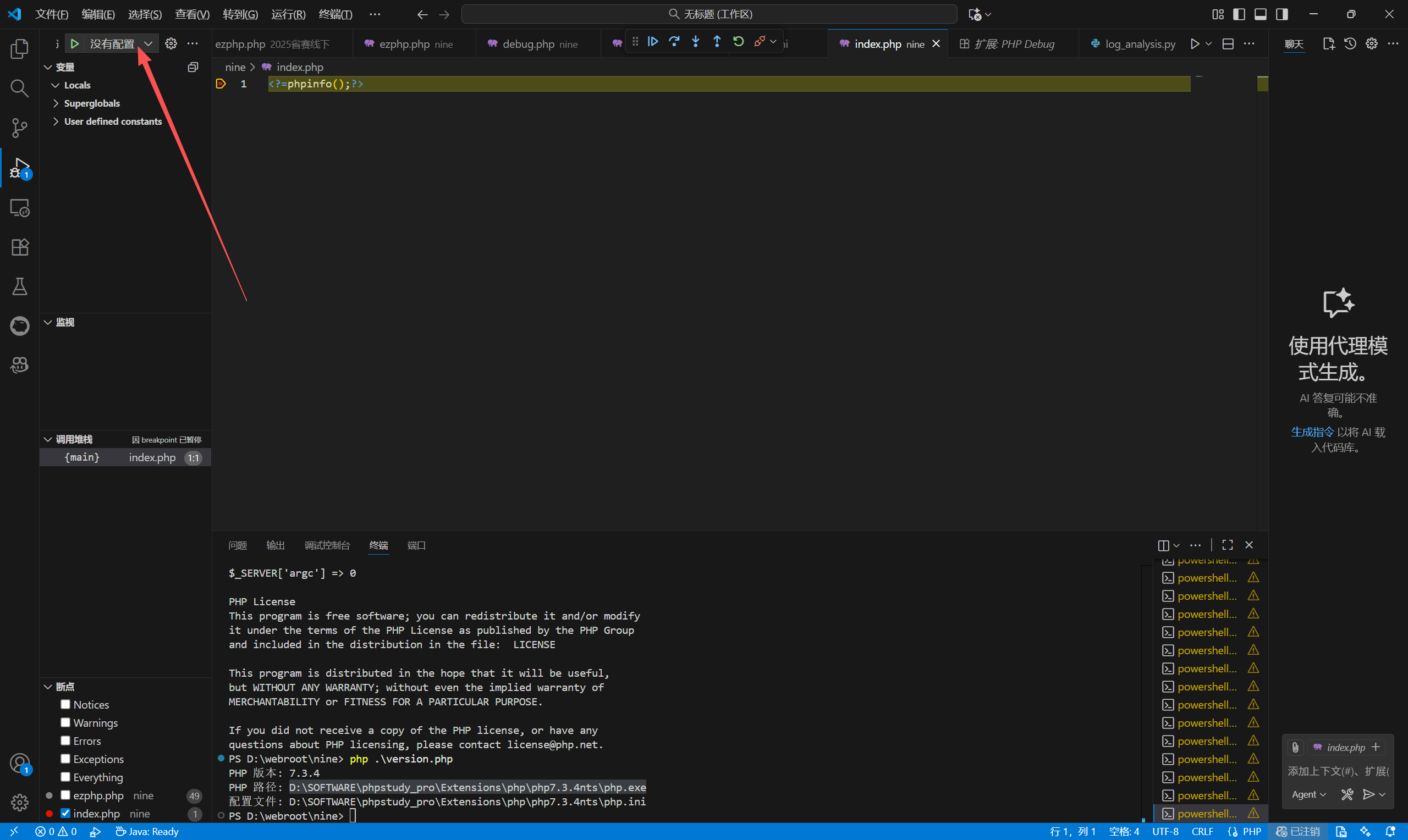Open the debug configuration dropdown
Viewport: 1408px width, 840px height.
[148, 43]
